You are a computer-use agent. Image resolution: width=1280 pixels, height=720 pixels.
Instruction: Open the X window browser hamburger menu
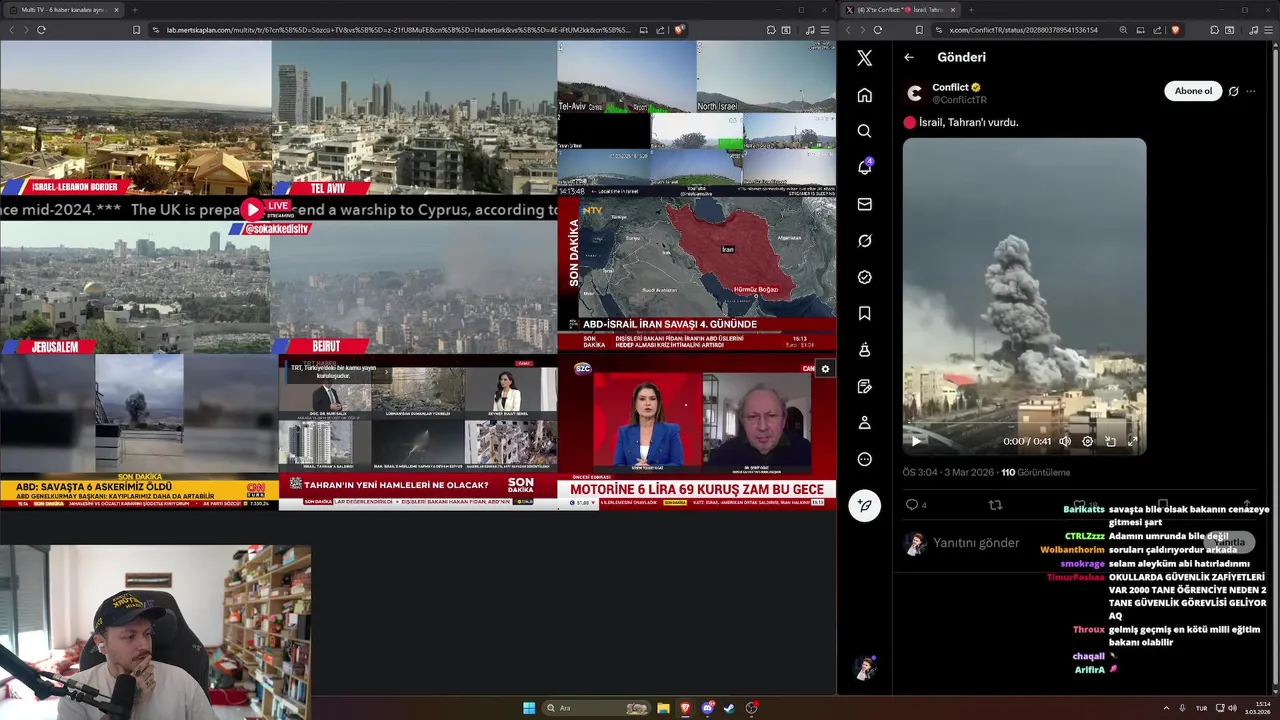tap(1267, 30)
